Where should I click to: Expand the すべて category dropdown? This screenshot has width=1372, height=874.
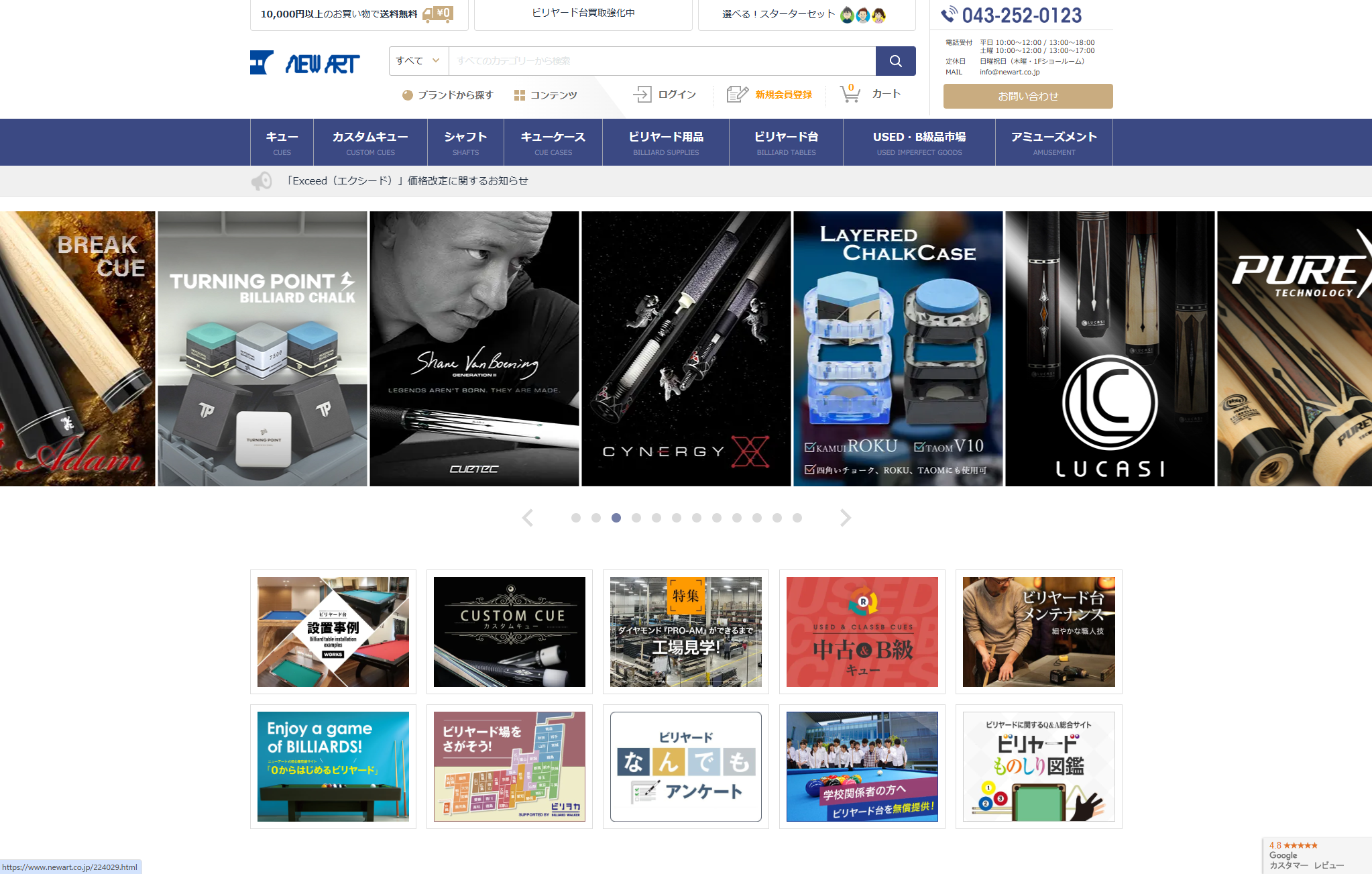point(418,61)
